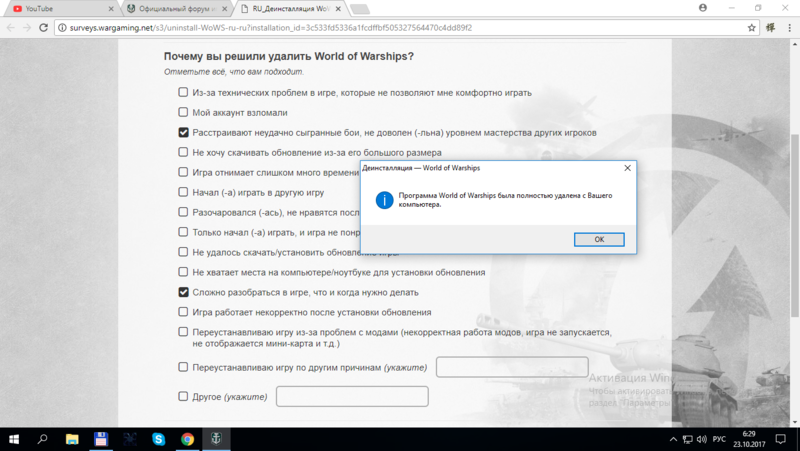Viewport: 800px width, 451px height.
Task: Close the 'RU_Деинсталляция' tab
Action: tap(338, 9)
